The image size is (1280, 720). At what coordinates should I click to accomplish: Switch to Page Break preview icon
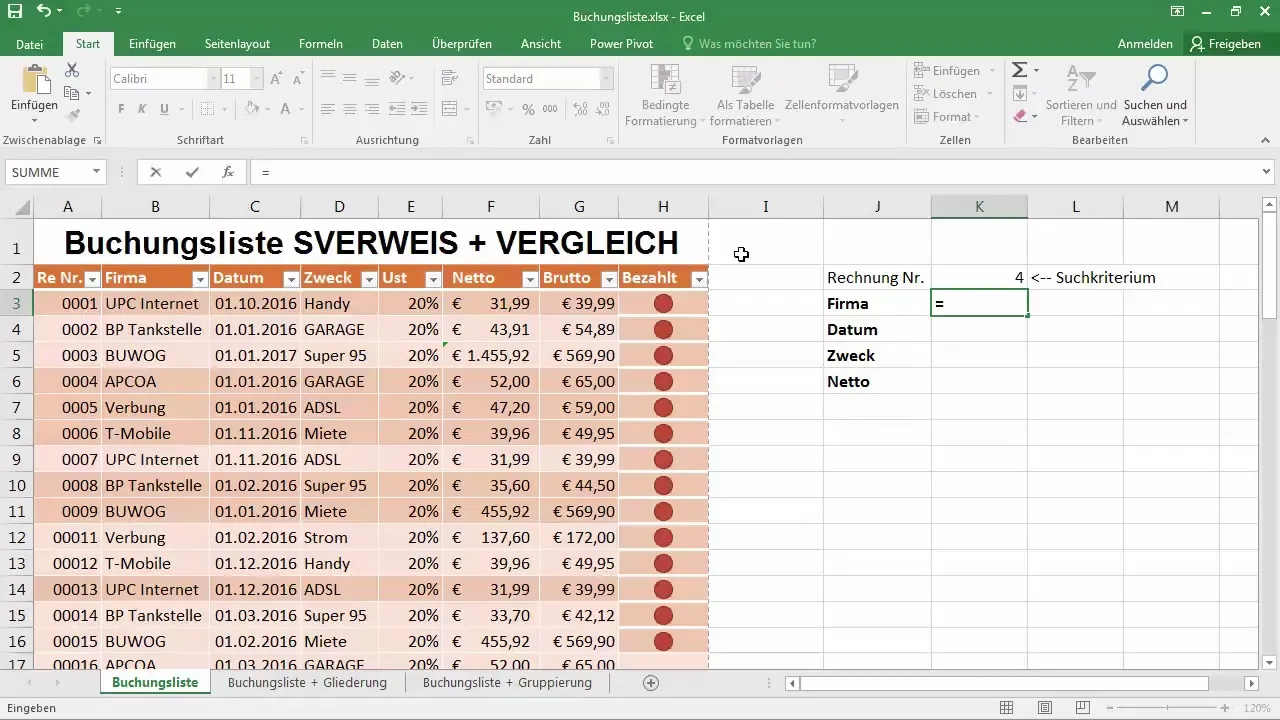(x=1082, y=708)
